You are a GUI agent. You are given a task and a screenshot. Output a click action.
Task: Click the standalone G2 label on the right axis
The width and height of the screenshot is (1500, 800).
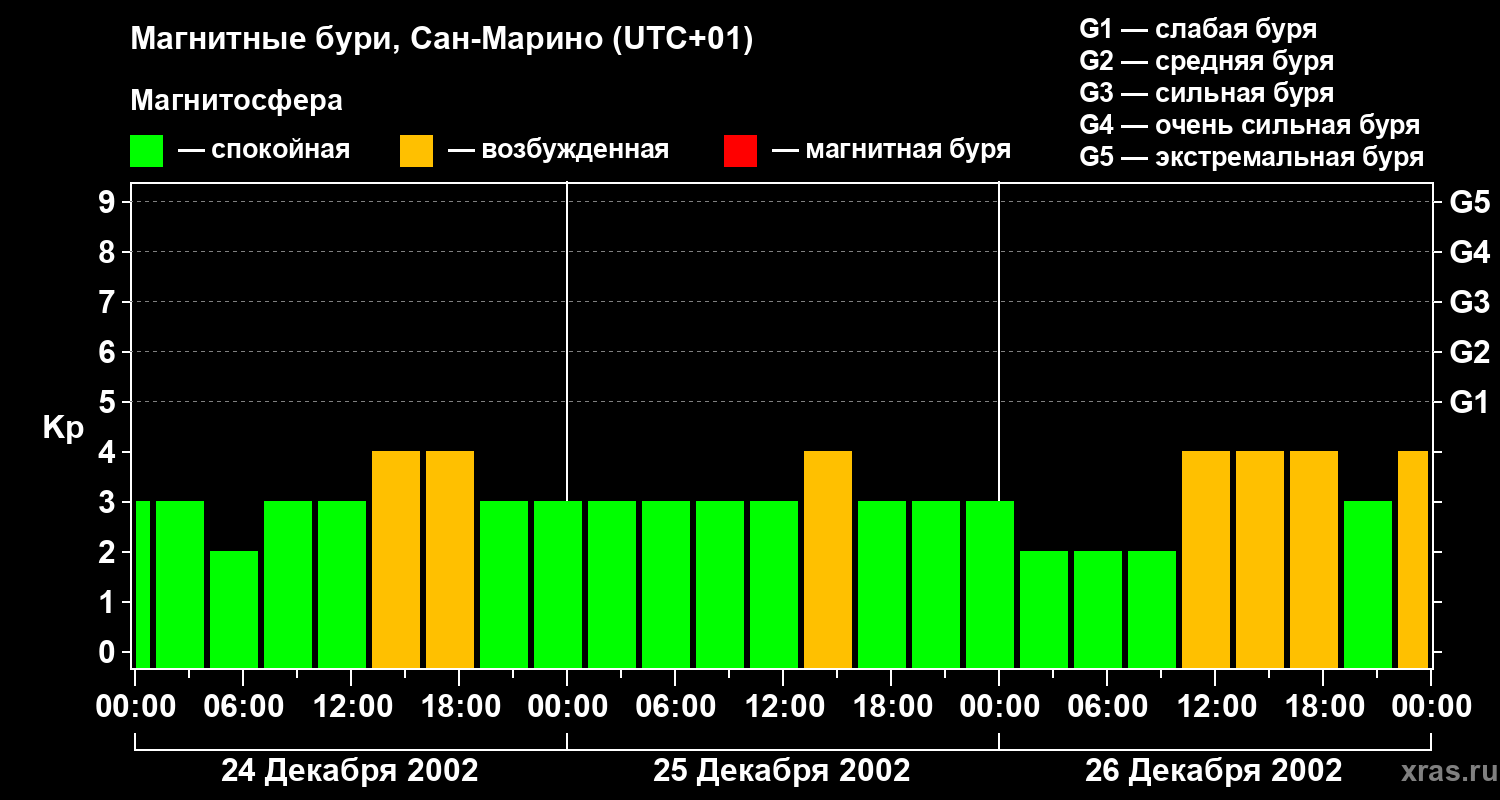pyautogui.click(x=1470, y=352)
